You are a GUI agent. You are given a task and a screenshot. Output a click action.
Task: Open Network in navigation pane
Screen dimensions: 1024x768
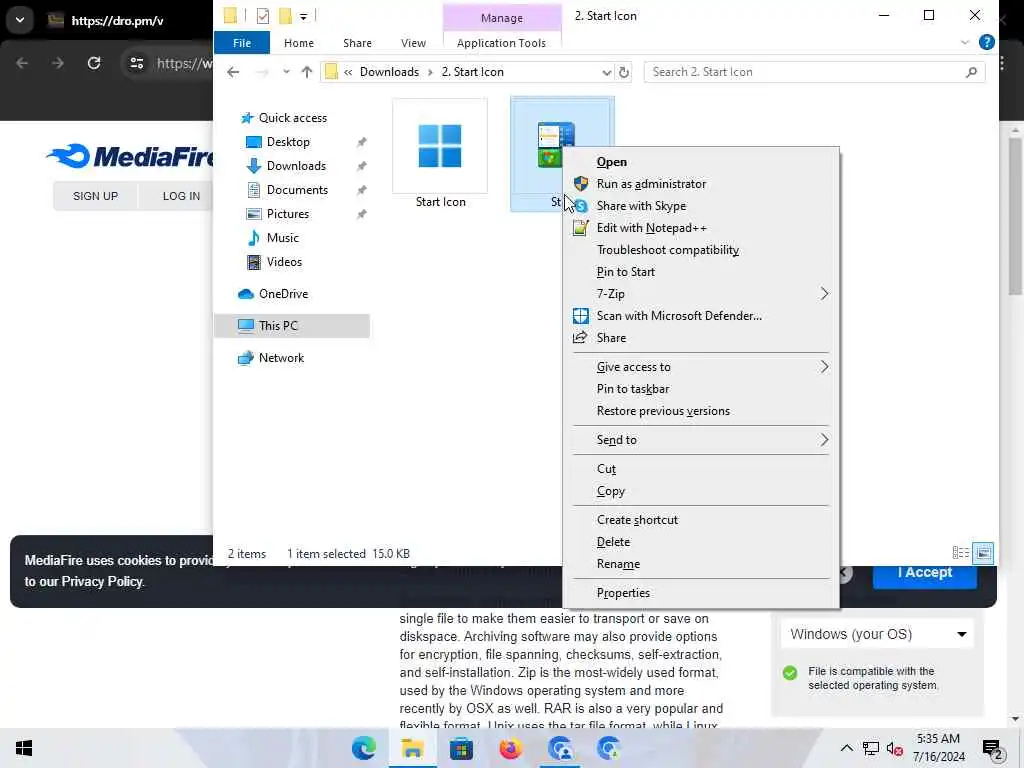281,358
